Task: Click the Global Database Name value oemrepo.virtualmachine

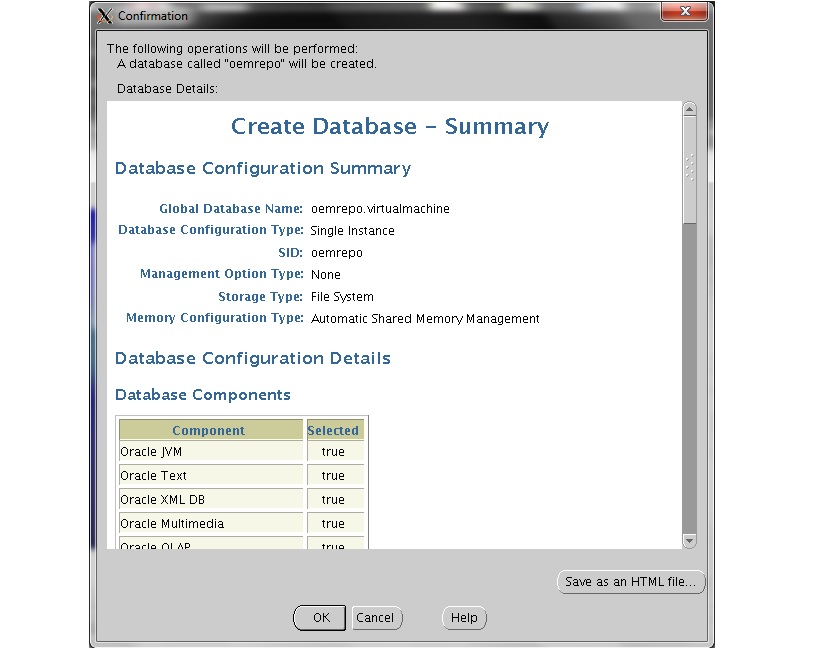Action: pos(378,208)
